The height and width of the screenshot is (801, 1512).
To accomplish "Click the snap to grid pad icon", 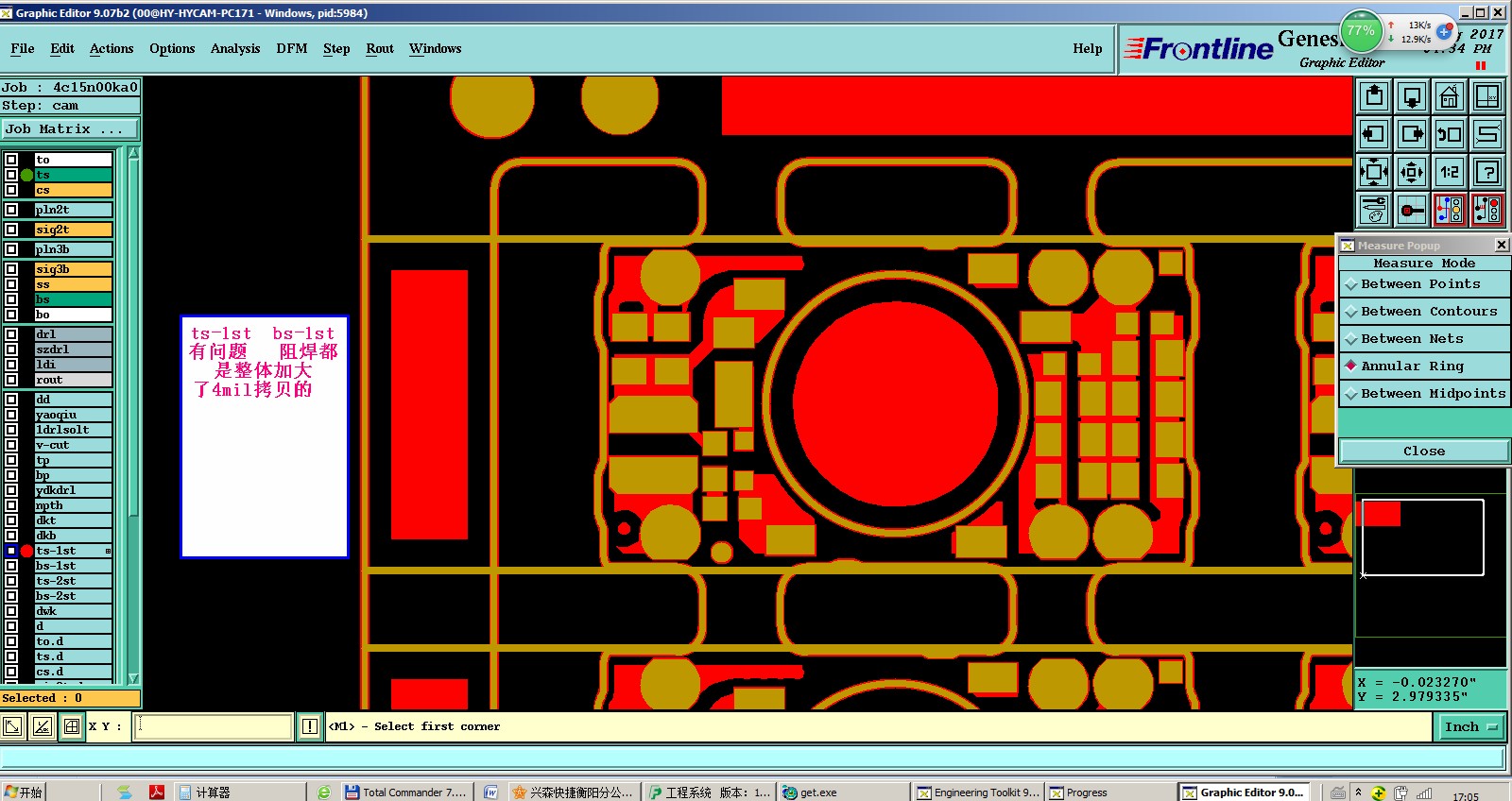I will (x=1412, y=210).
